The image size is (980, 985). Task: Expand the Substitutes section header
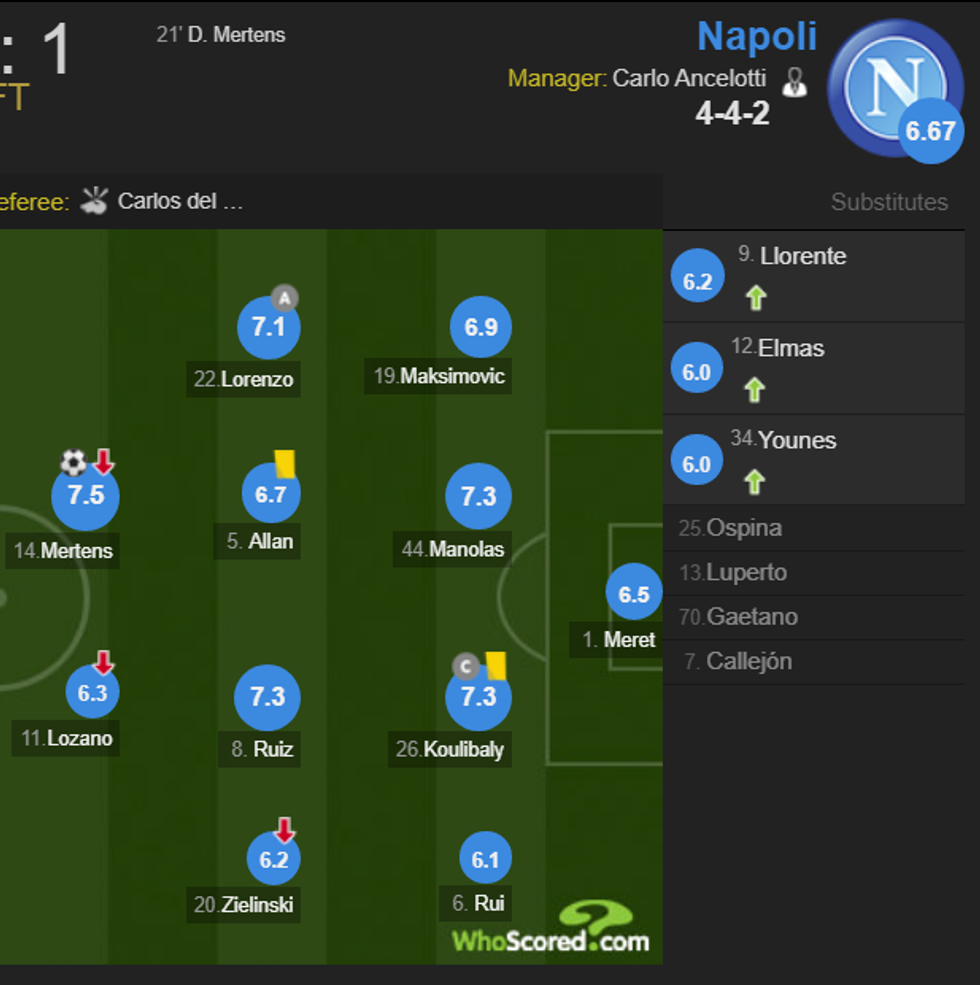pyautogui.click(x=889, y=202)
